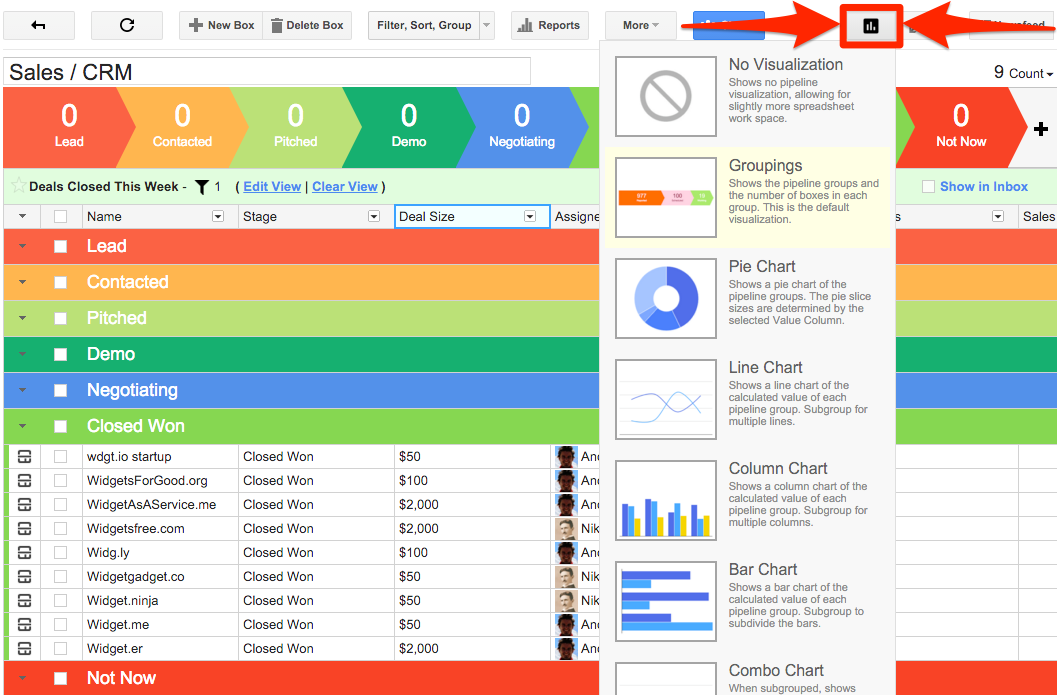Click assignee avatar in wdgt.io startup row
This screenshot has height=695, width=1057.
tap(566, 456)
